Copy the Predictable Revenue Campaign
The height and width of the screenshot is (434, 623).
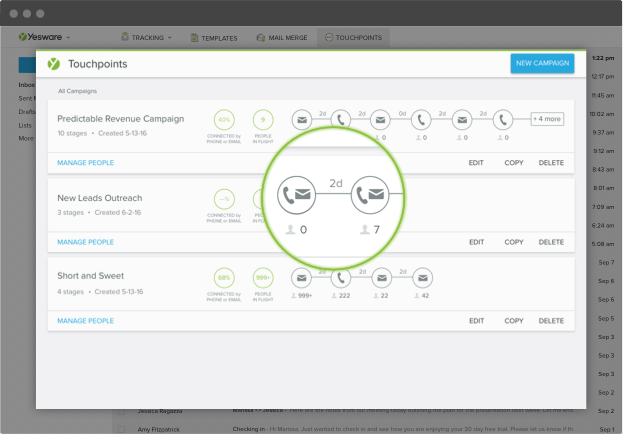(x=514, y=163)
